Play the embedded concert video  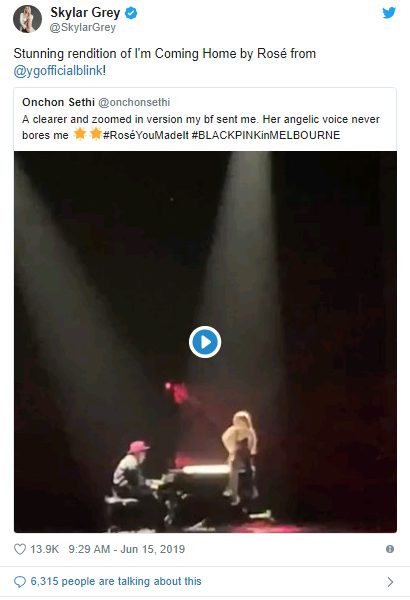click(205, 342)
